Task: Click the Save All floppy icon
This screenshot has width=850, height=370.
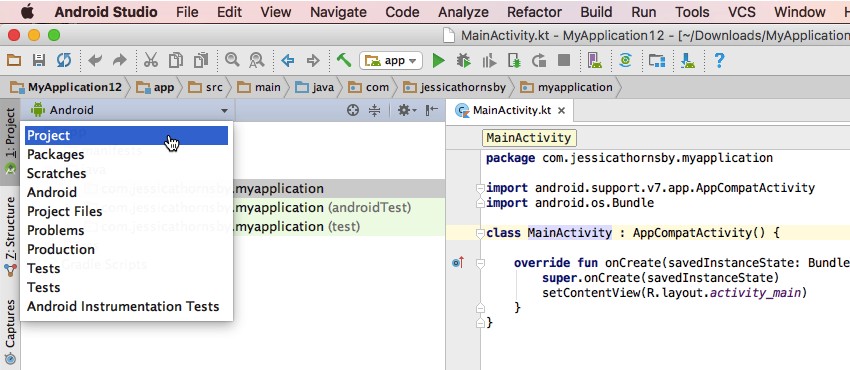Action: (38, 60)
